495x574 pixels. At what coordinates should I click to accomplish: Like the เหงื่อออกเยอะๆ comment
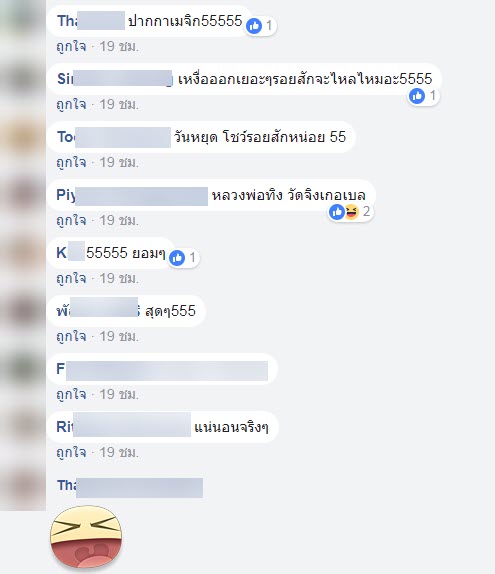[x=71, y=105]
